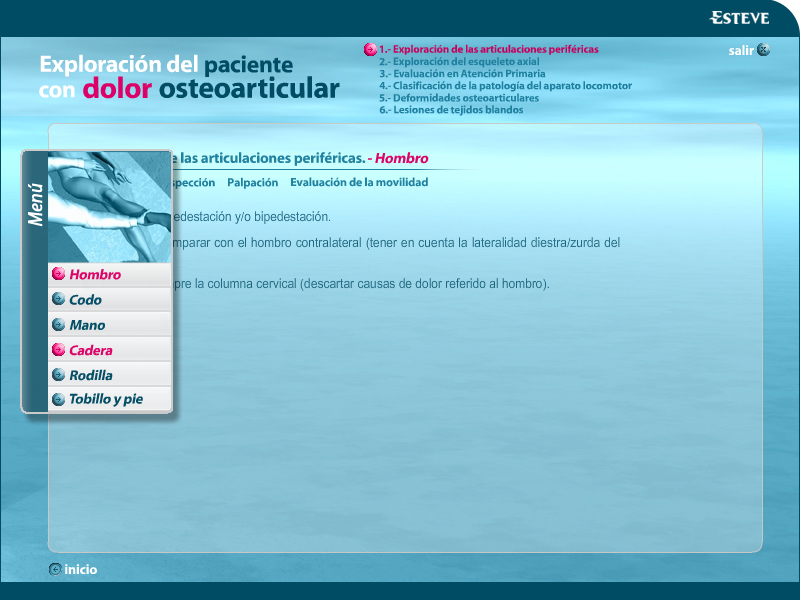
Task: Open the Palpación tab
Action: coord(253,183)
